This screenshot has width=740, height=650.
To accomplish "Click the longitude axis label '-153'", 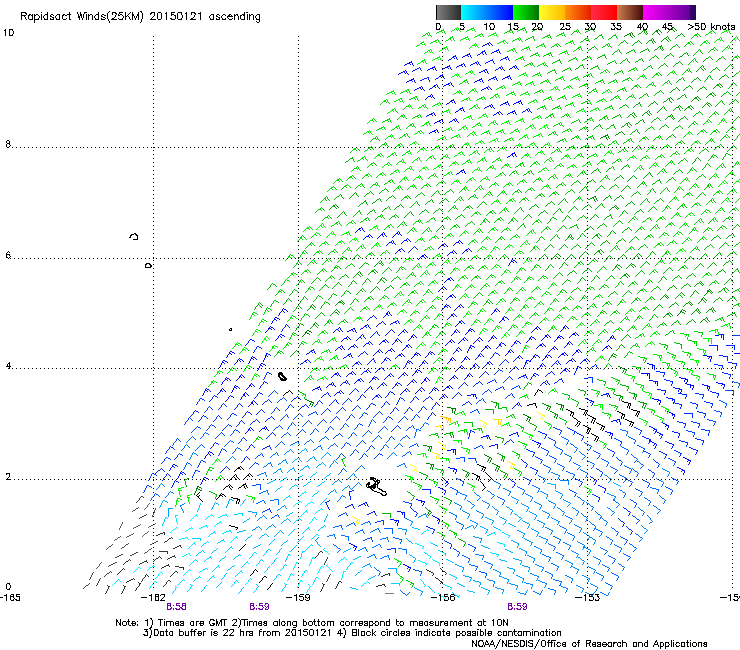I will click(588, 598).
